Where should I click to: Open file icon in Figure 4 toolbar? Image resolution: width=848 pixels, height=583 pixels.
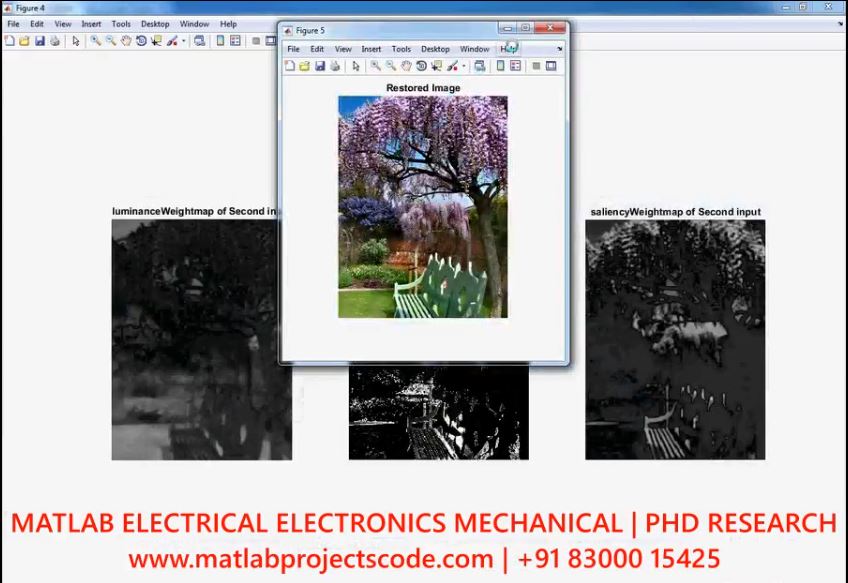click(x=24, y=41)
